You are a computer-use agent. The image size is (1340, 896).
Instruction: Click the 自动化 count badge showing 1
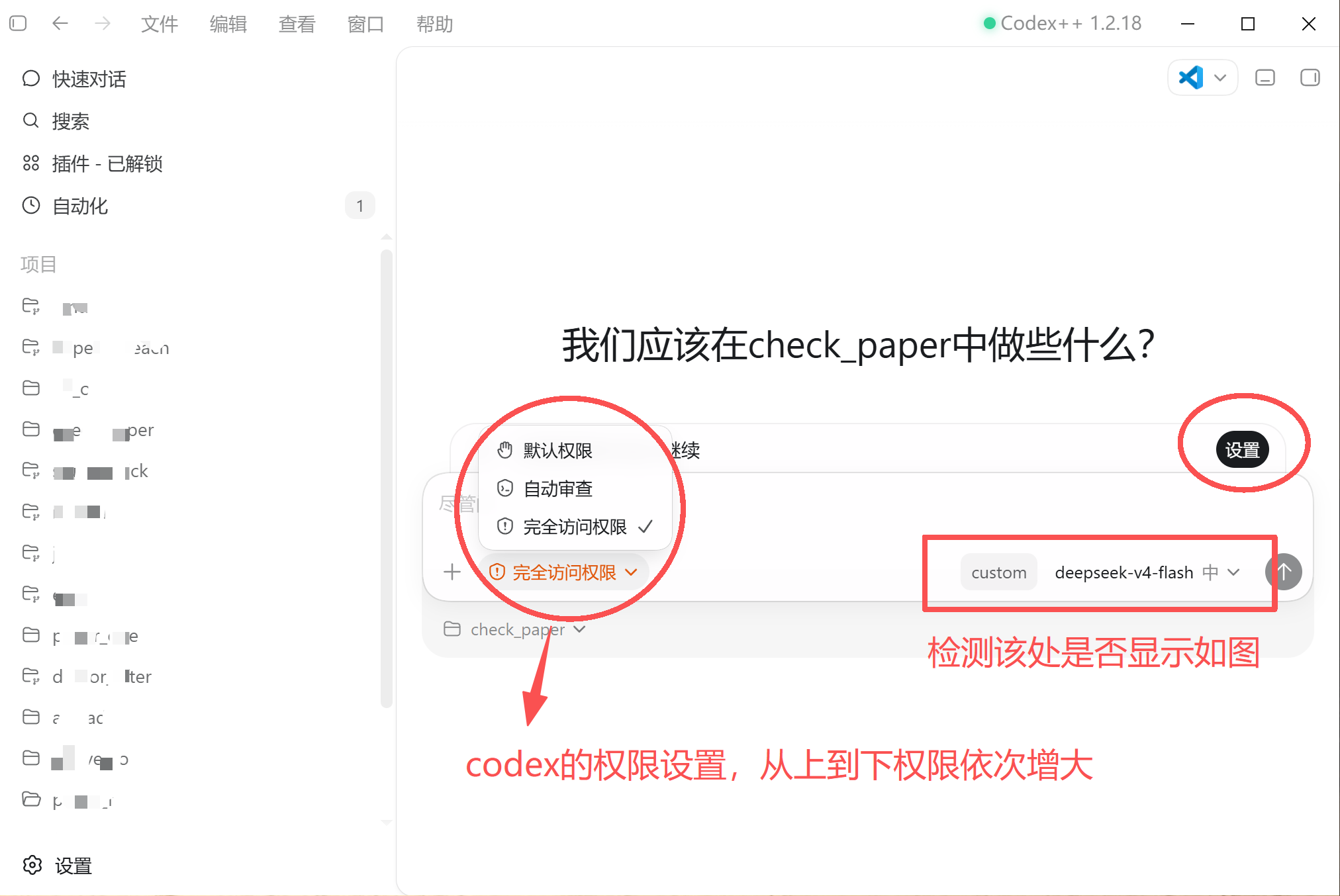(x=359, y=206)
